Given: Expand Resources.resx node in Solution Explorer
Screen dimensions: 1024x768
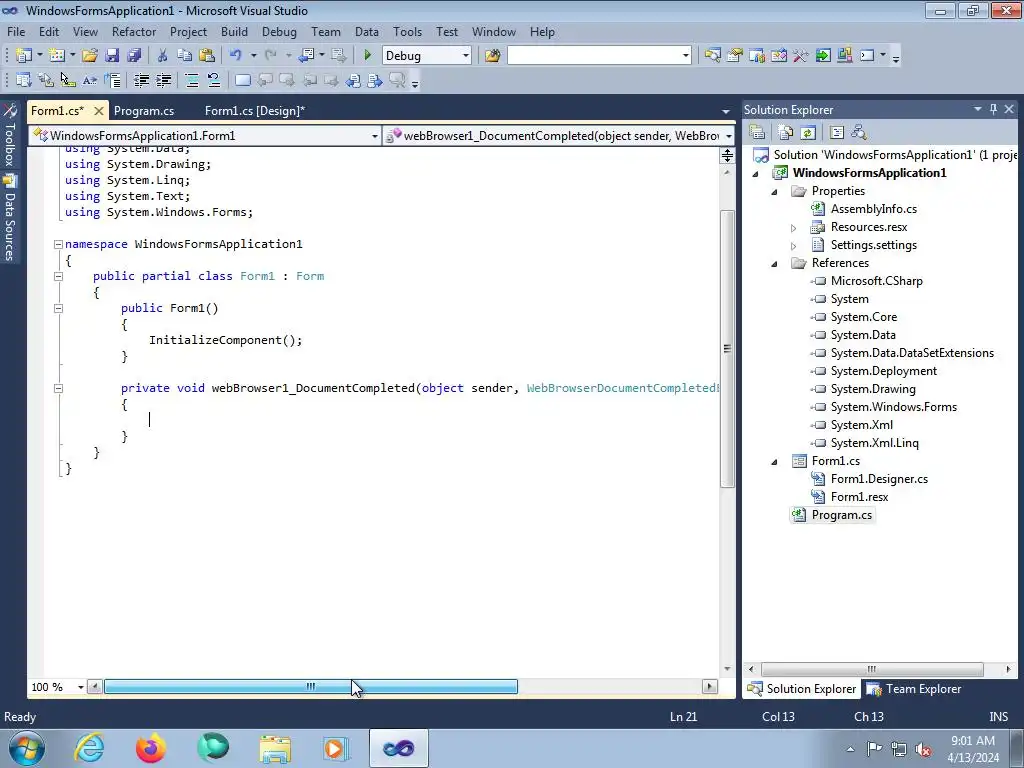Looking at the screenshot, I should [793, 227].
